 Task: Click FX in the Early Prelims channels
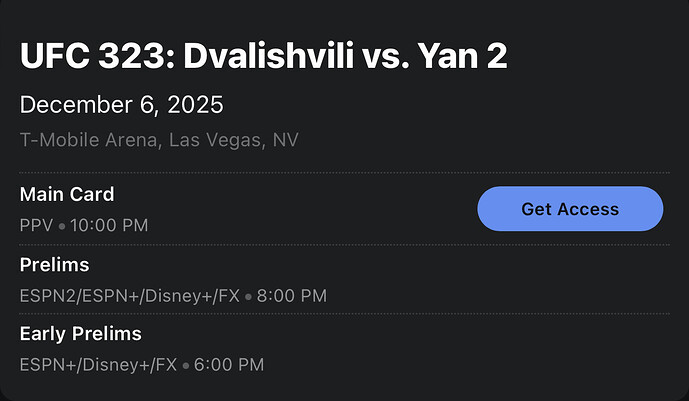tap(163, 365)
